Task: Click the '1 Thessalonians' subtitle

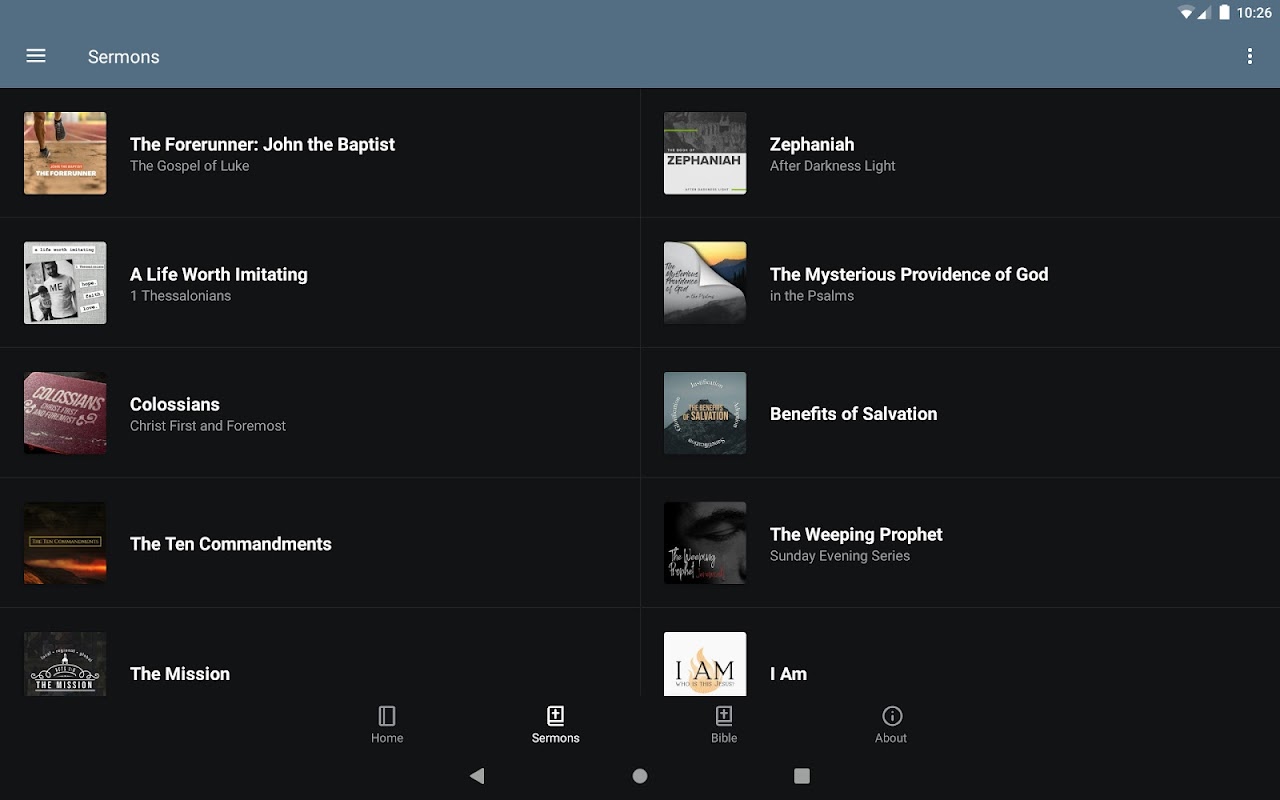Action: (x=180, y=296)
